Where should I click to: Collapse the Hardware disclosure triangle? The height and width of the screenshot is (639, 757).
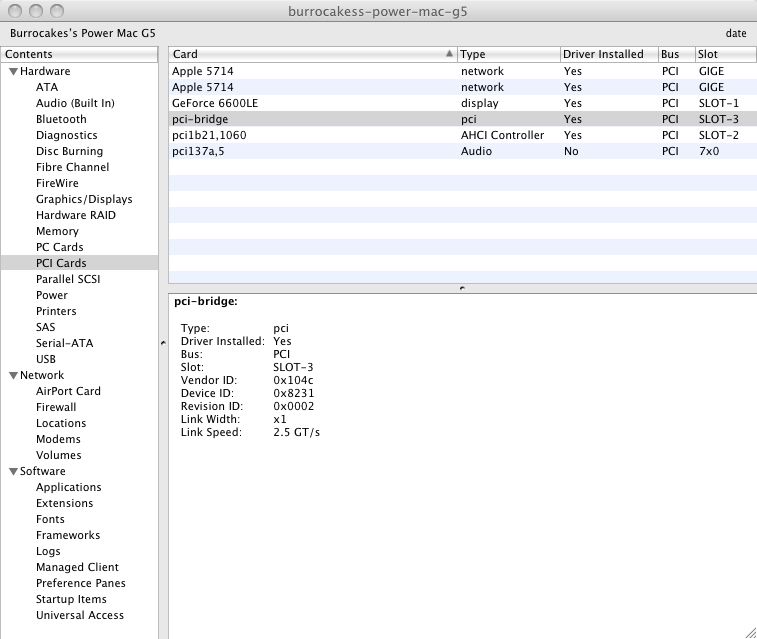click(13, 72)
